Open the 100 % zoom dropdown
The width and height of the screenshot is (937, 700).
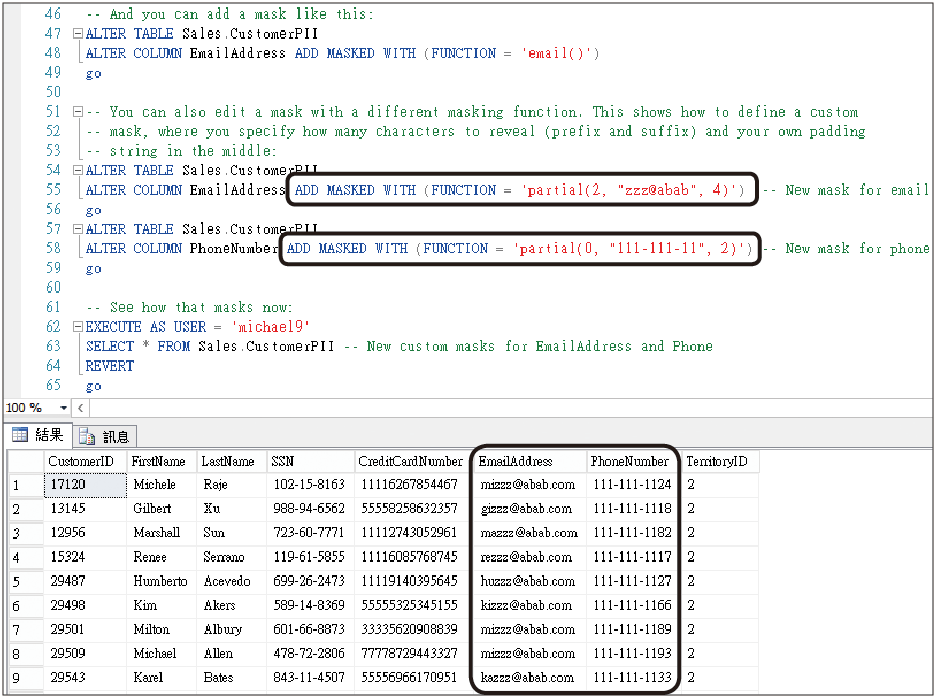[63, 408]
